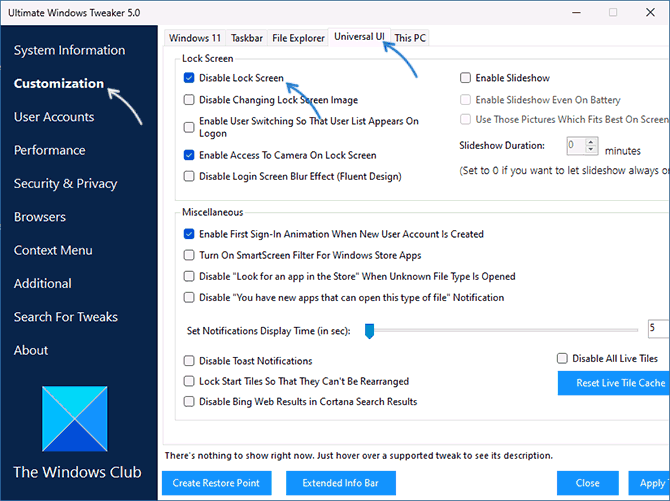Check Disable Look for an app in Store
This screenshot has height=501, width=670.
[189, 276]
